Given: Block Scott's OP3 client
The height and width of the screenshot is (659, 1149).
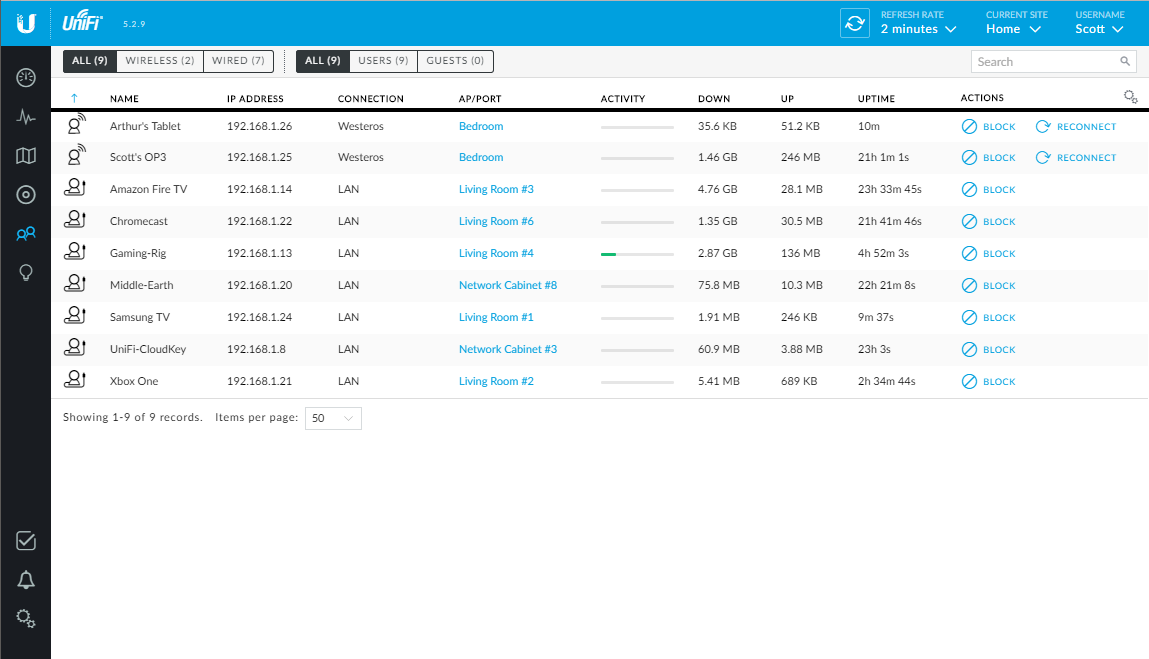Looking at the screenshot, I should click(x=989, y=158).
